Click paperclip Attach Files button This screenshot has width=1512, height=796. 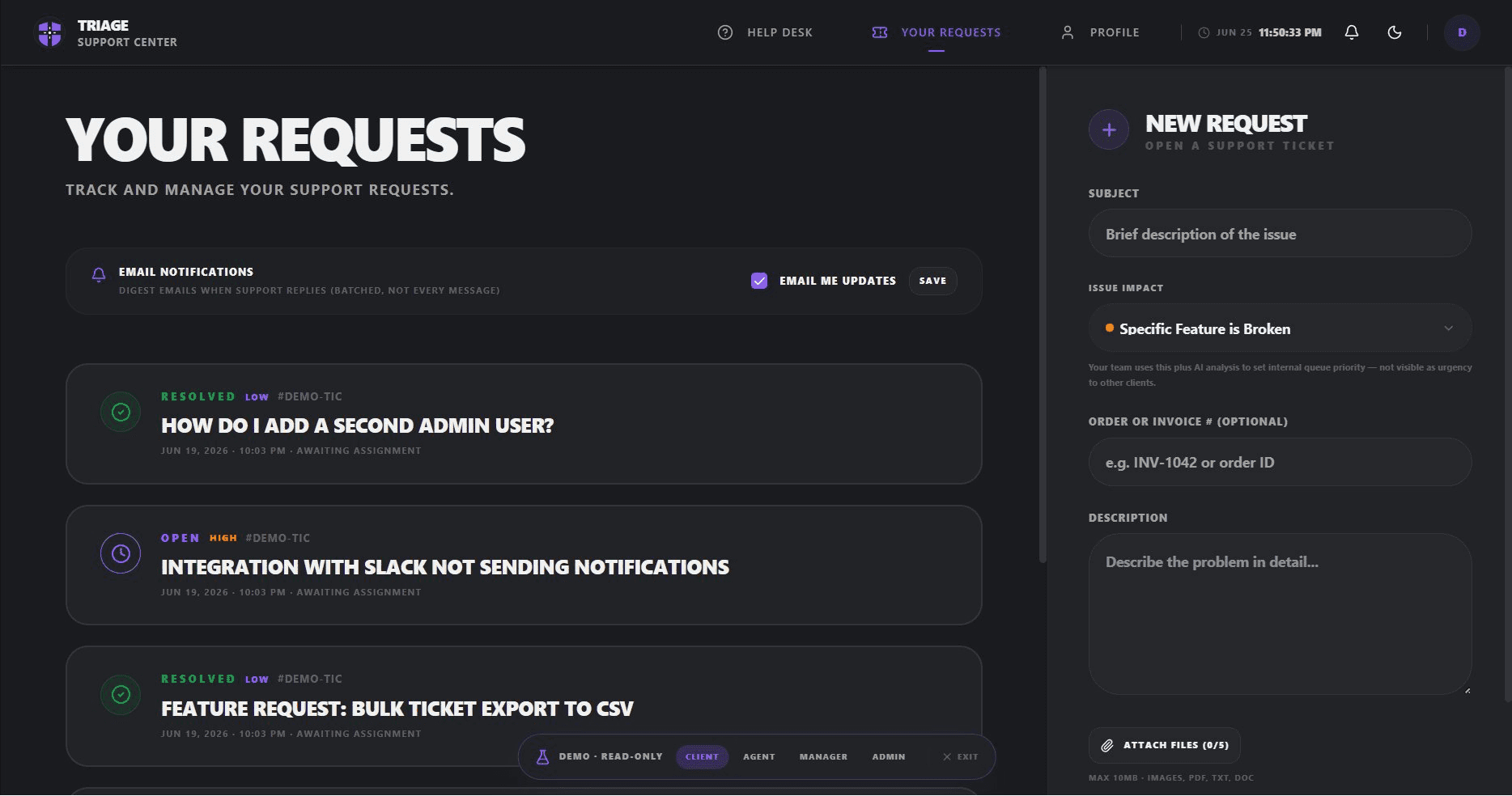coord(1164,745)
